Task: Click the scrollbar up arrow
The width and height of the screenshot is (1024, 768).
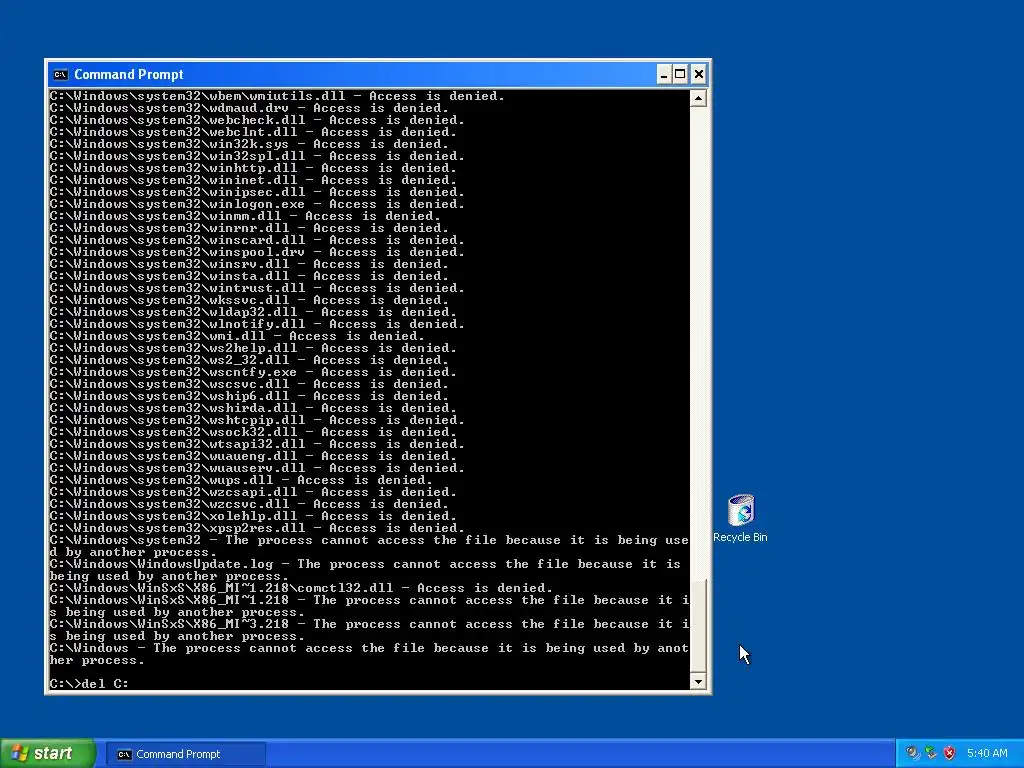Action: pos(698,99)
